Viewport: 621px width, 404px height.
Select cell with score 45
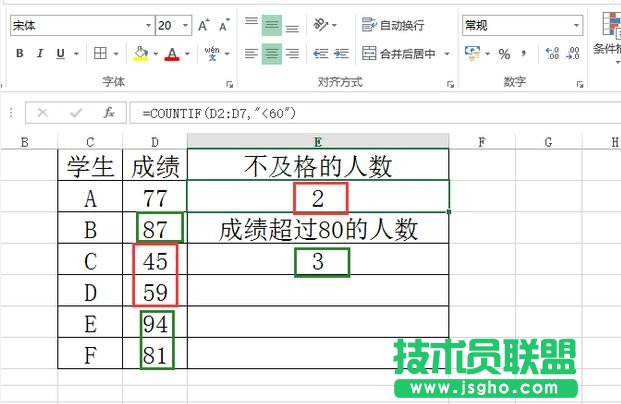coord(155,259)
